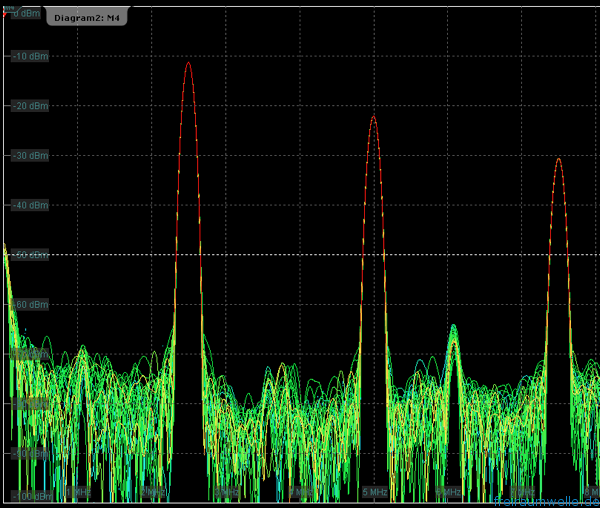Click the white dotted -50 dBm reference line
600x508 pixels.
pyautogui.click(x=300, y=255)
